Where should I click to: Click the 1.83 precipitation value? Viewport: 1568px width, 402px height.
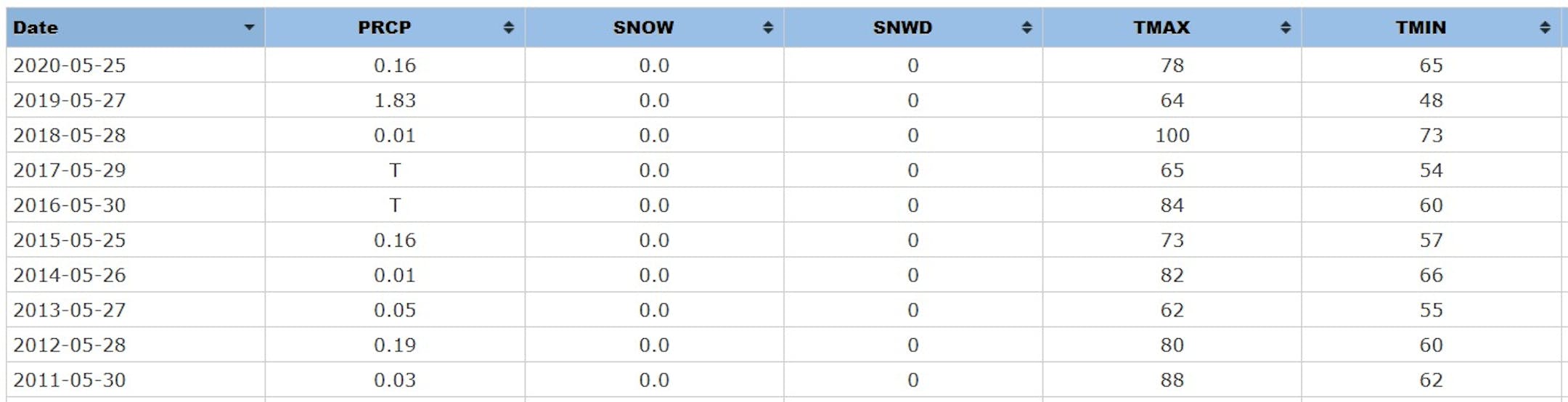[395, 100]
